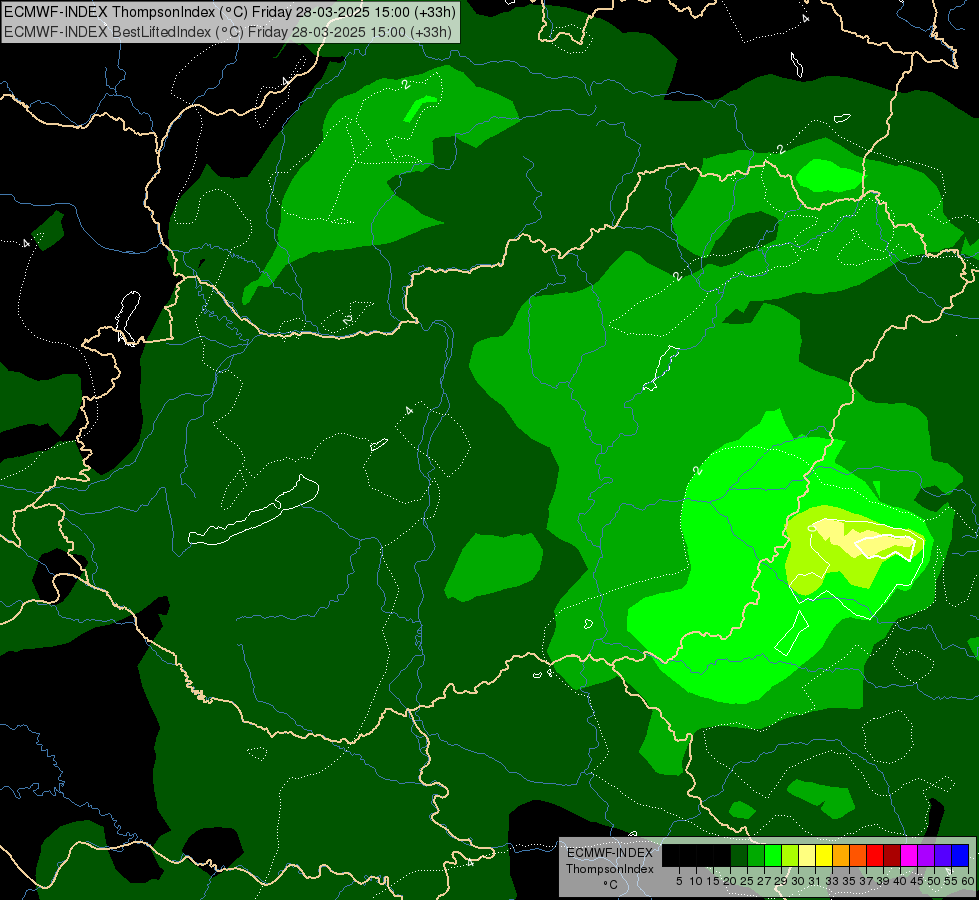This screenshot has height=900, width=979.
Task: Click legend scale value 45
Action: [917, 881]
